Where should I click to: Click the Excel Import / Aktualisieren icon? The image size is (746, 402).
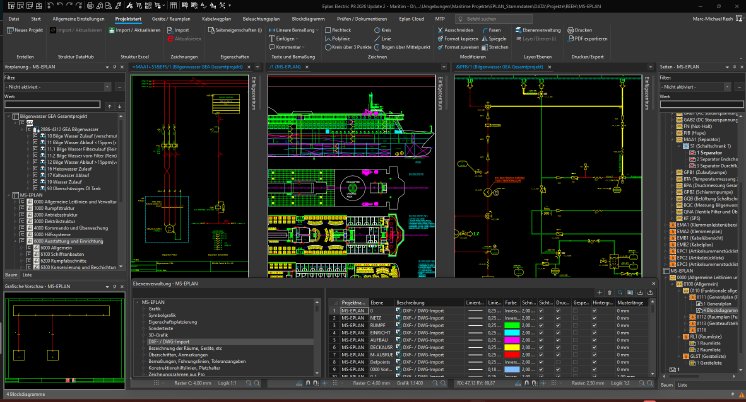tap(112, 30)
